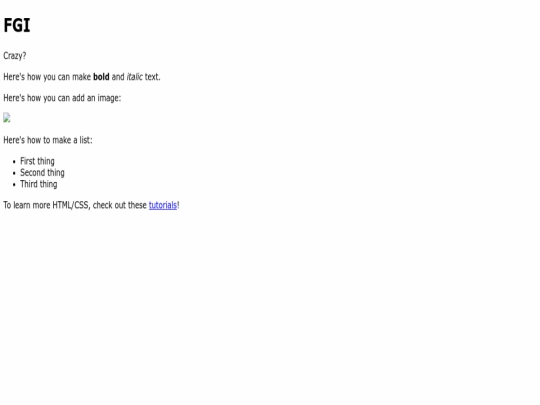Click the text Here's how you can make
This screenshot has width=540, height=405.
47,77
